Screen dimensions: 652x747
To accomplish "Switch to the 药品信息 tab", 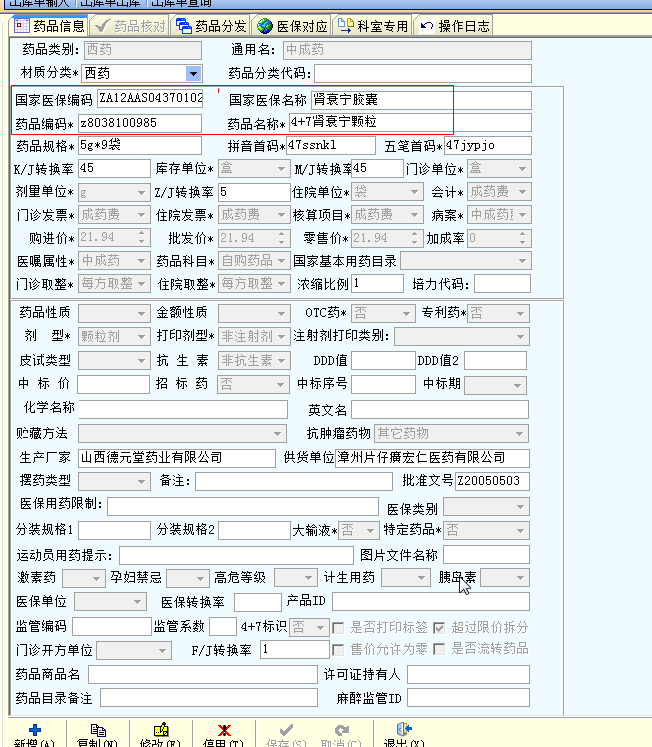I will pyautogui.click(x=49, y=26).
